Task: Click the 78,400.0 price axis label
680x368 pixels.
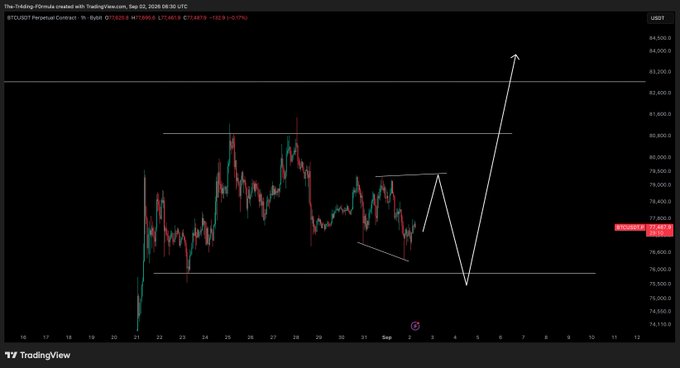Action: coord(660,202)
